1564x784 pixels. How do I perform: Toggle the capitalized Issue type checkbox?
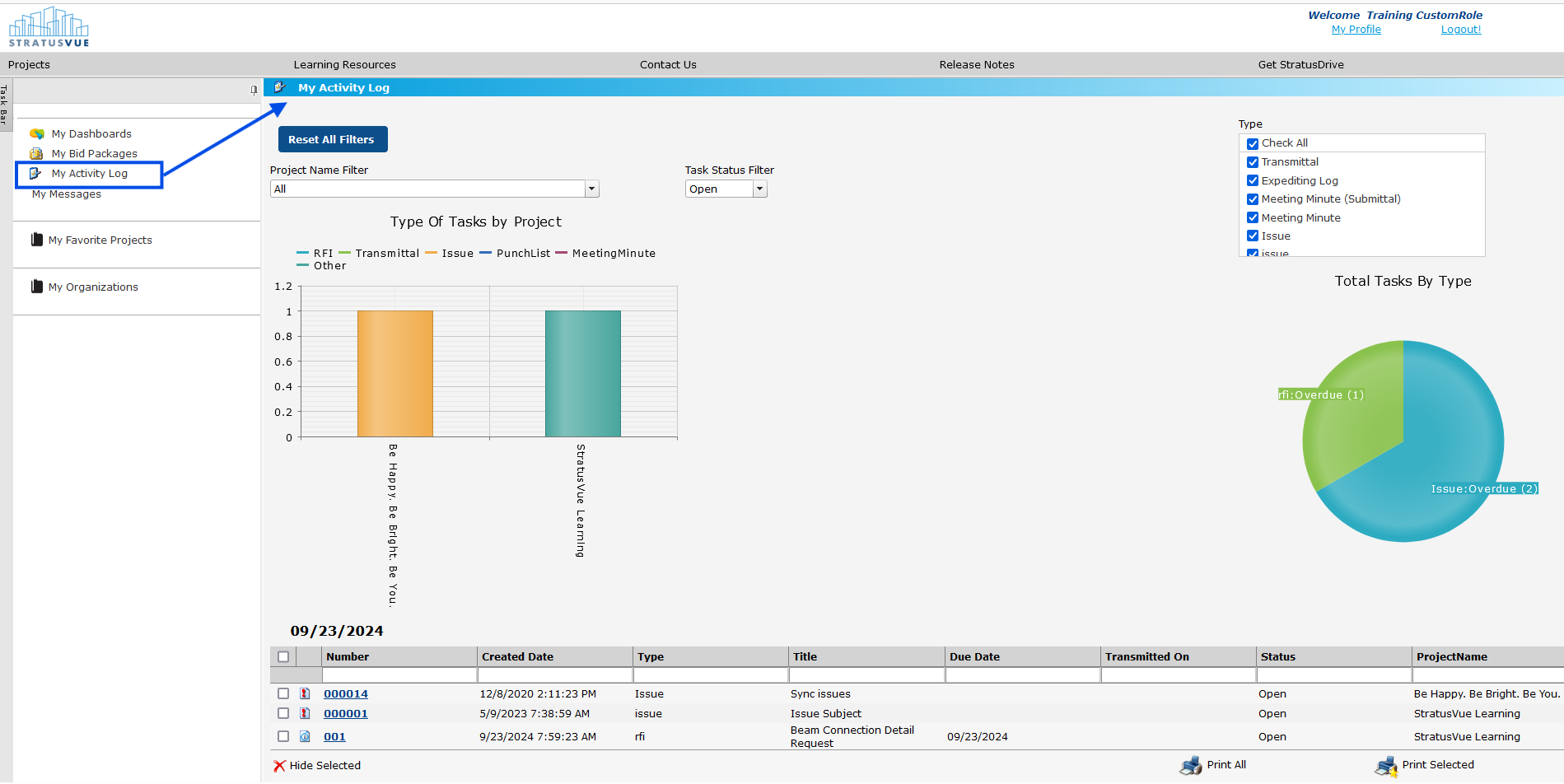tap(1253, 236)
